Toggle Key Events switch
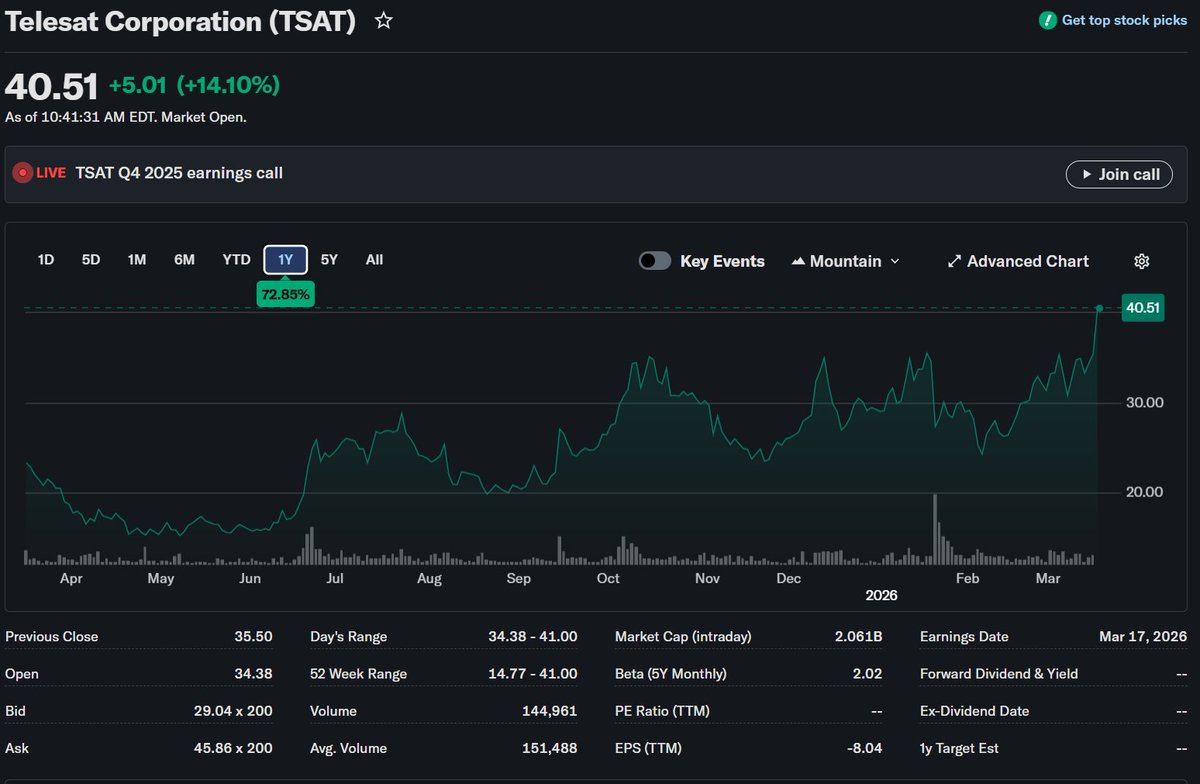 tap(655, 261)
